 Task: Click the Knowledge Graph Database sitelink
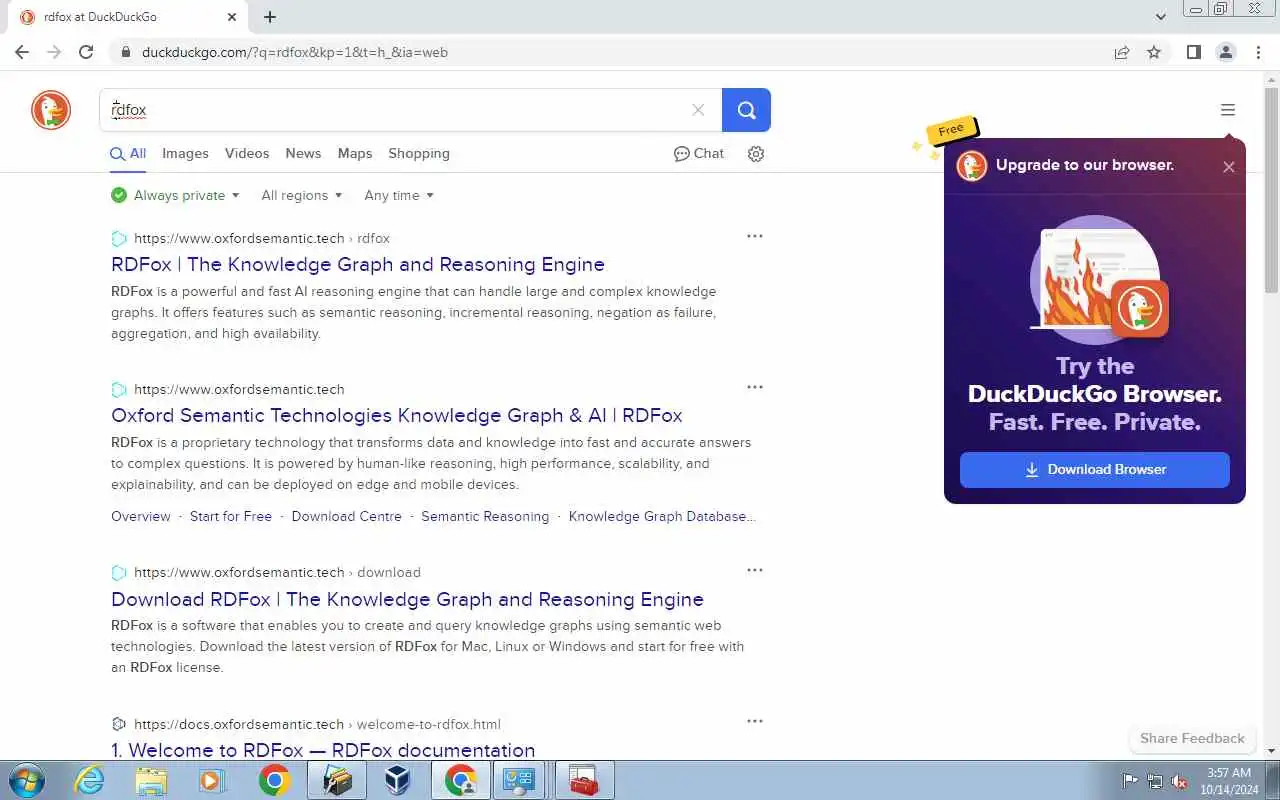tap(662, 516)
